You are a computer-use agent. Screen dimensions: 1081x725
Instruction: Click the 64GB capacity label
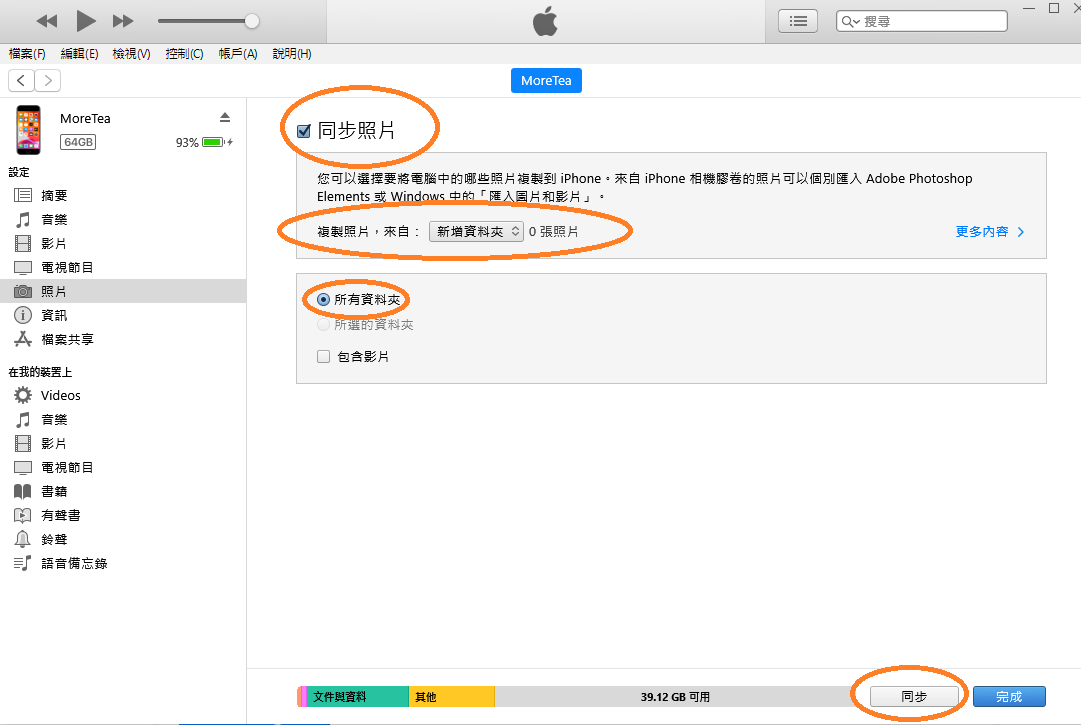[x=78, y=142]
